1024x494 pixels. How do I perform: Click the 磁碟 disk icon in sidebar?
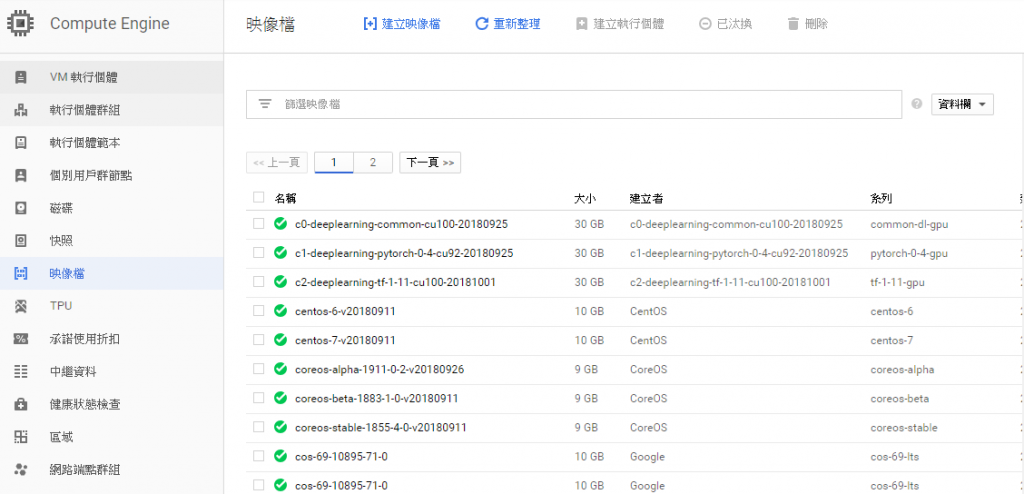(21, 208)
